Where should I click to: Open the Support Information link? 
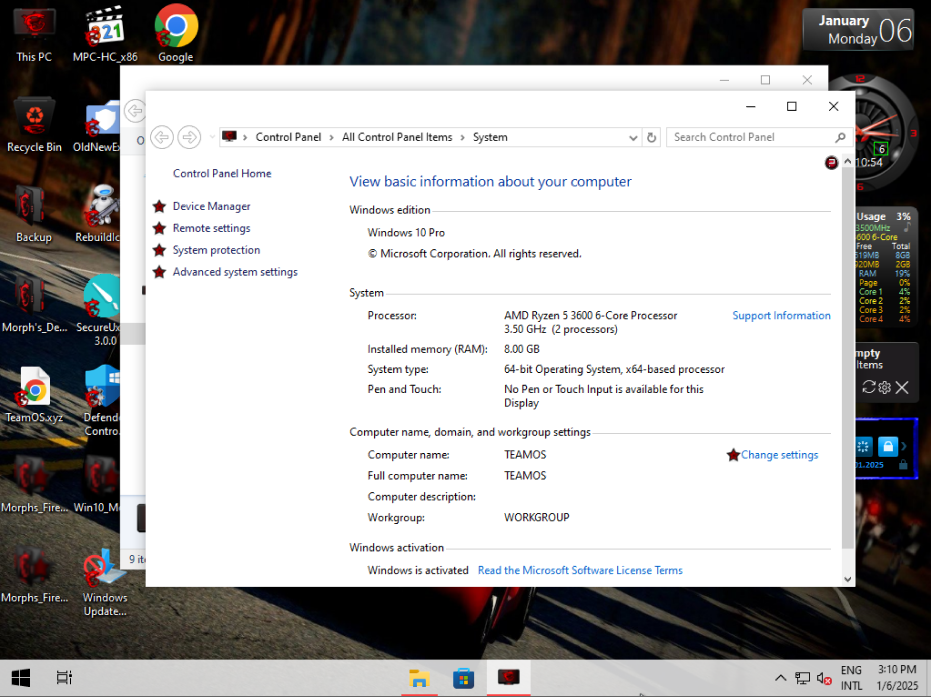click(781, 315)
